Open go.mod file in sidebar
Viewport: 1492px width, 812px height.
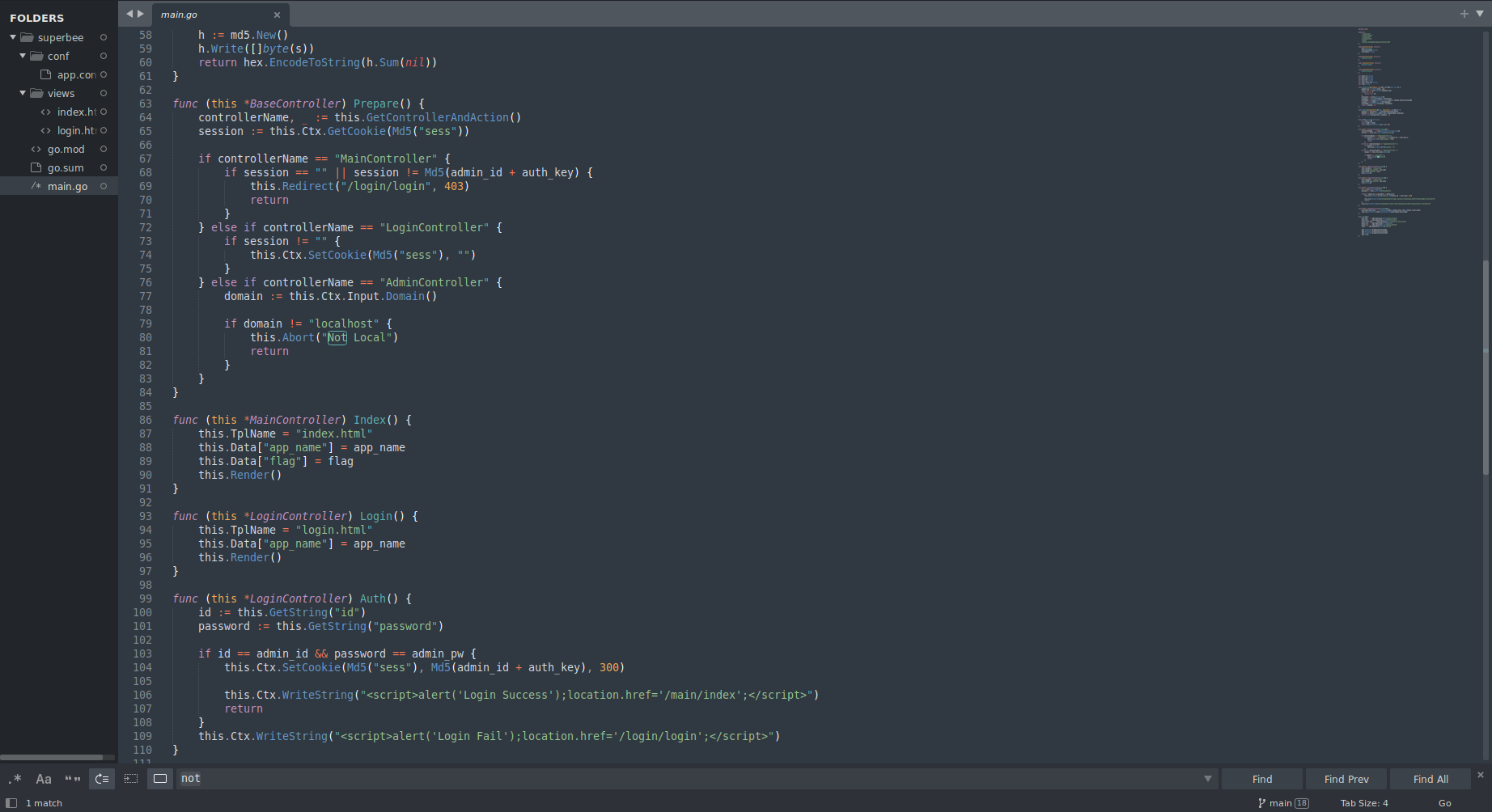pos(66,149)
